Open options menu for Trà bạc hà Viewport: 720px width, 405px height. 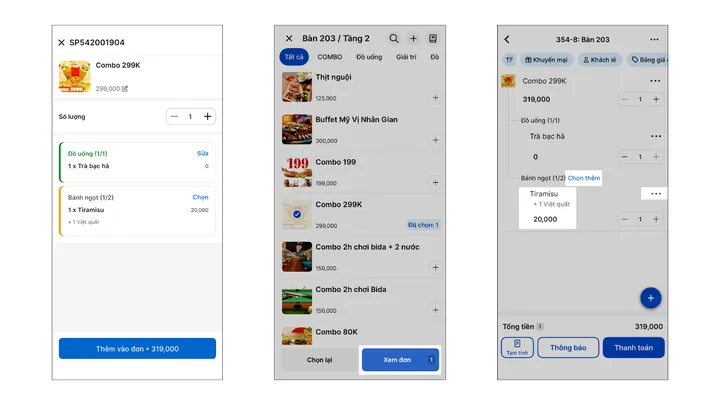[656, 136]
